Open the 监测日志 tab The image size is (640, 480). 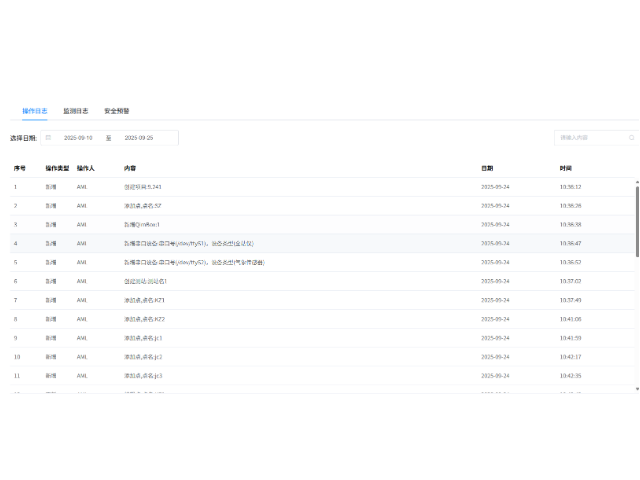(x=76, y=111)
